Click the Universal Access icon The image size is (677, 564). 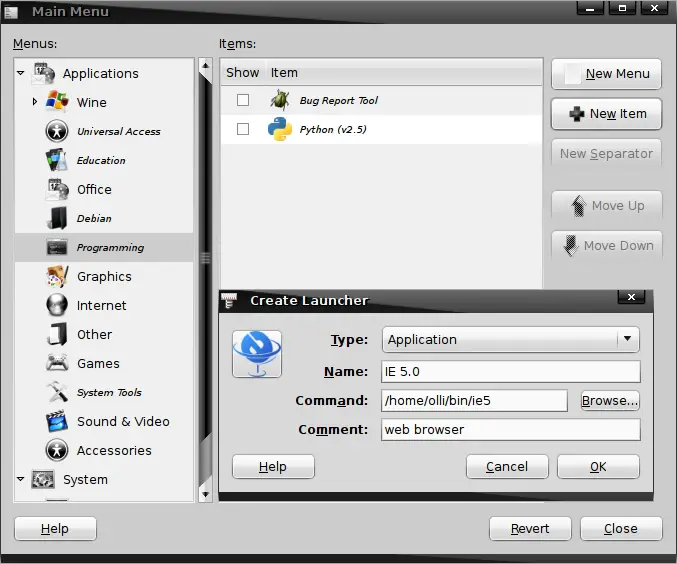57,131
